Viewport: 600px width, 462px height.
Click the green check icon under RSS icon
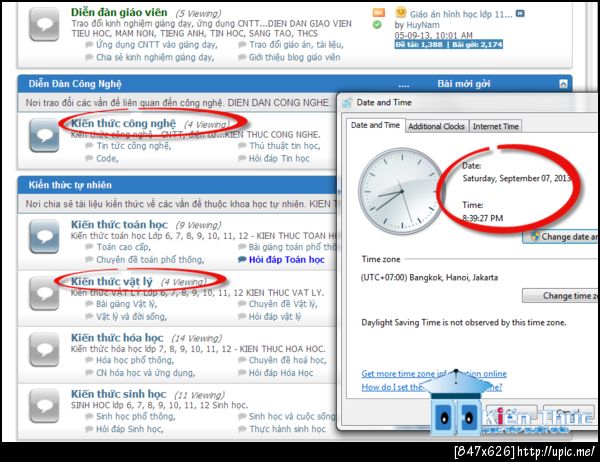click(x=377, y=25)
